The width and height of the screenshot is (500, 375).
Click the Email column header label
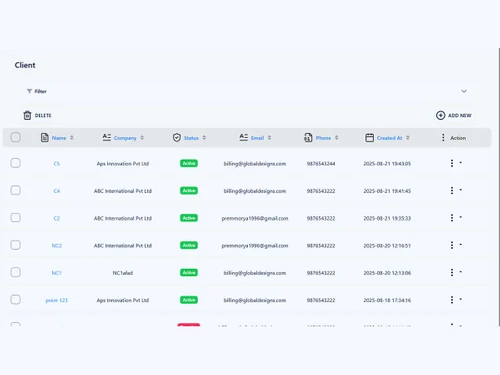pyautogui.click(x=257, y=138)
